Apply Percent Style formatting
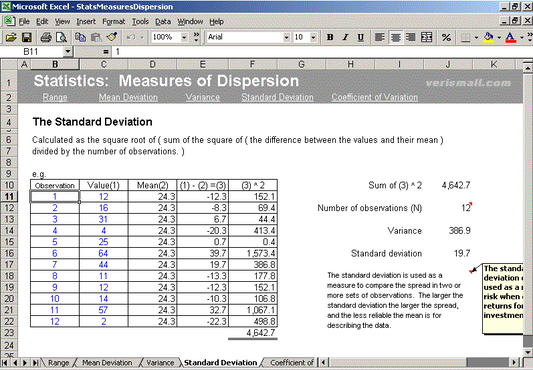Viewport: 533px width, 370px height. click(446, 37)
